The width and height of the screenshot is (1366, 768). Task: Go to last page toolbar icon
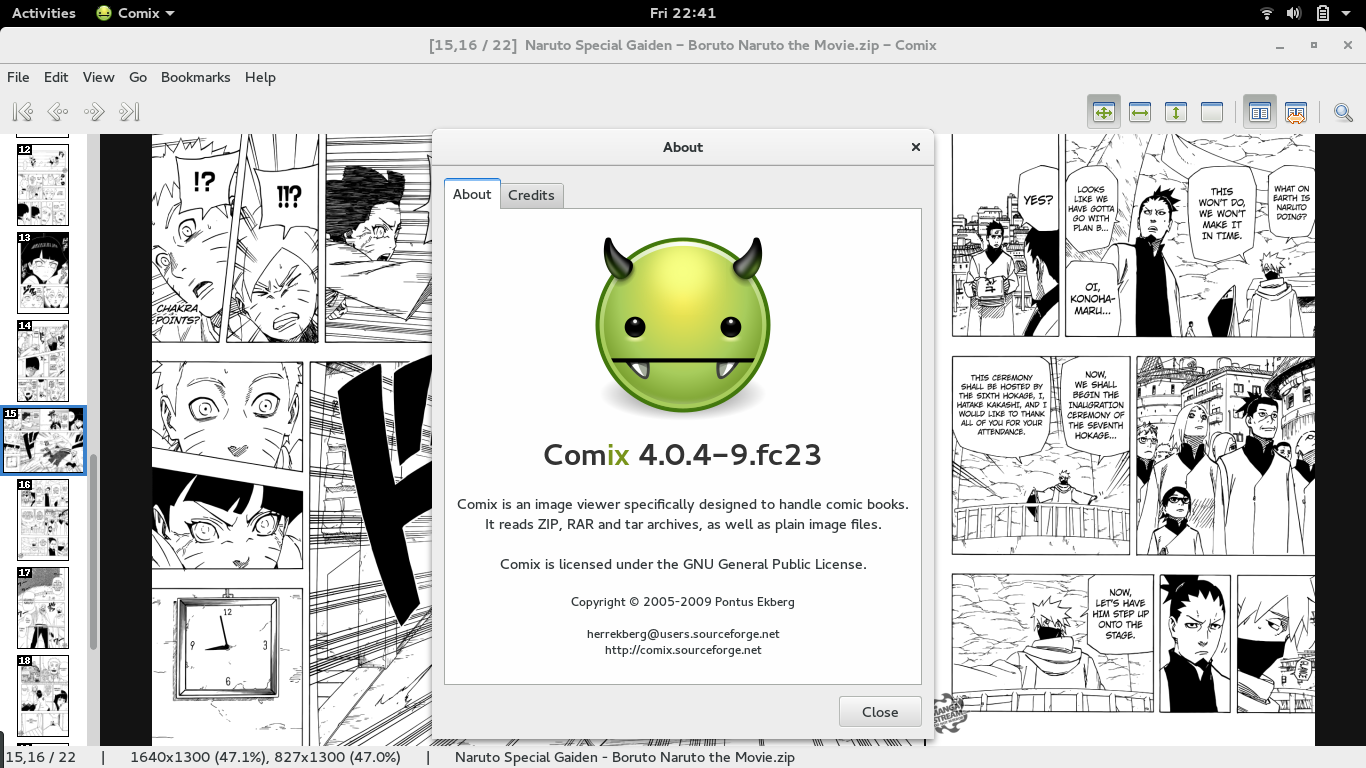point(129,112)
